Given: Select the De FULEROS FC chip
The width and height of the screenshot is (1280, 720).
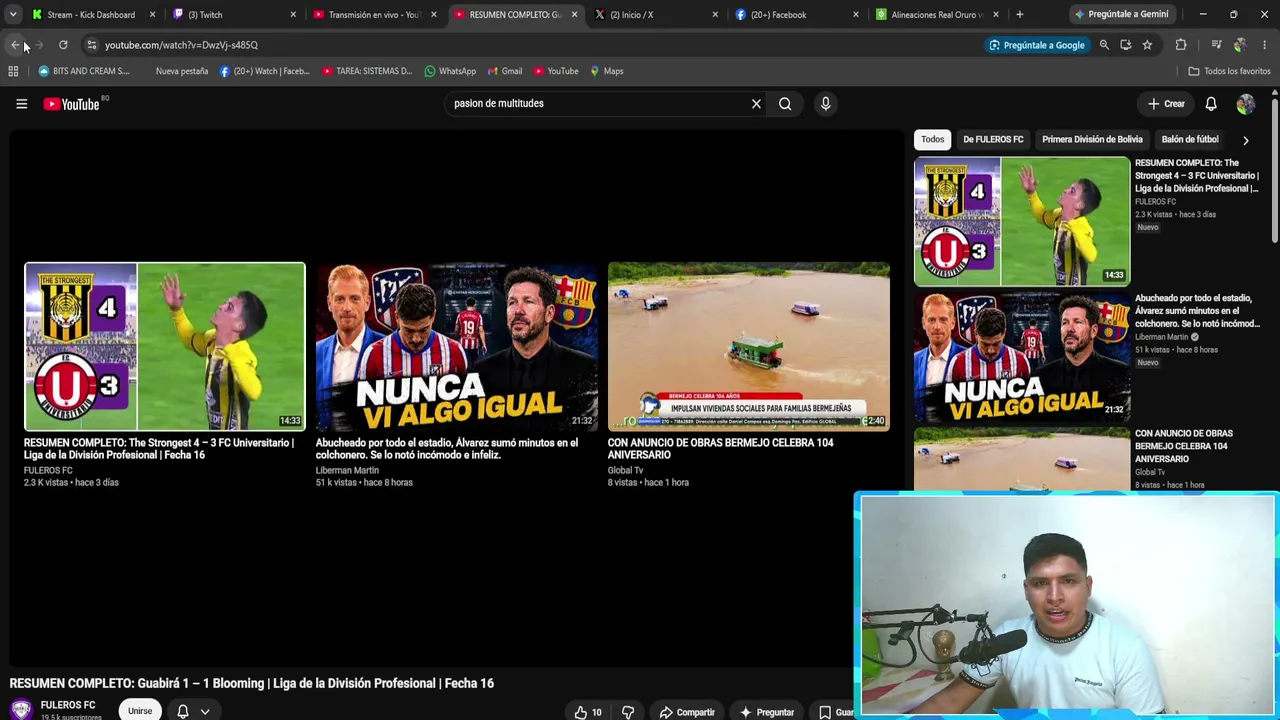Looking at the screenshot, I should click(x=993, y=140).
